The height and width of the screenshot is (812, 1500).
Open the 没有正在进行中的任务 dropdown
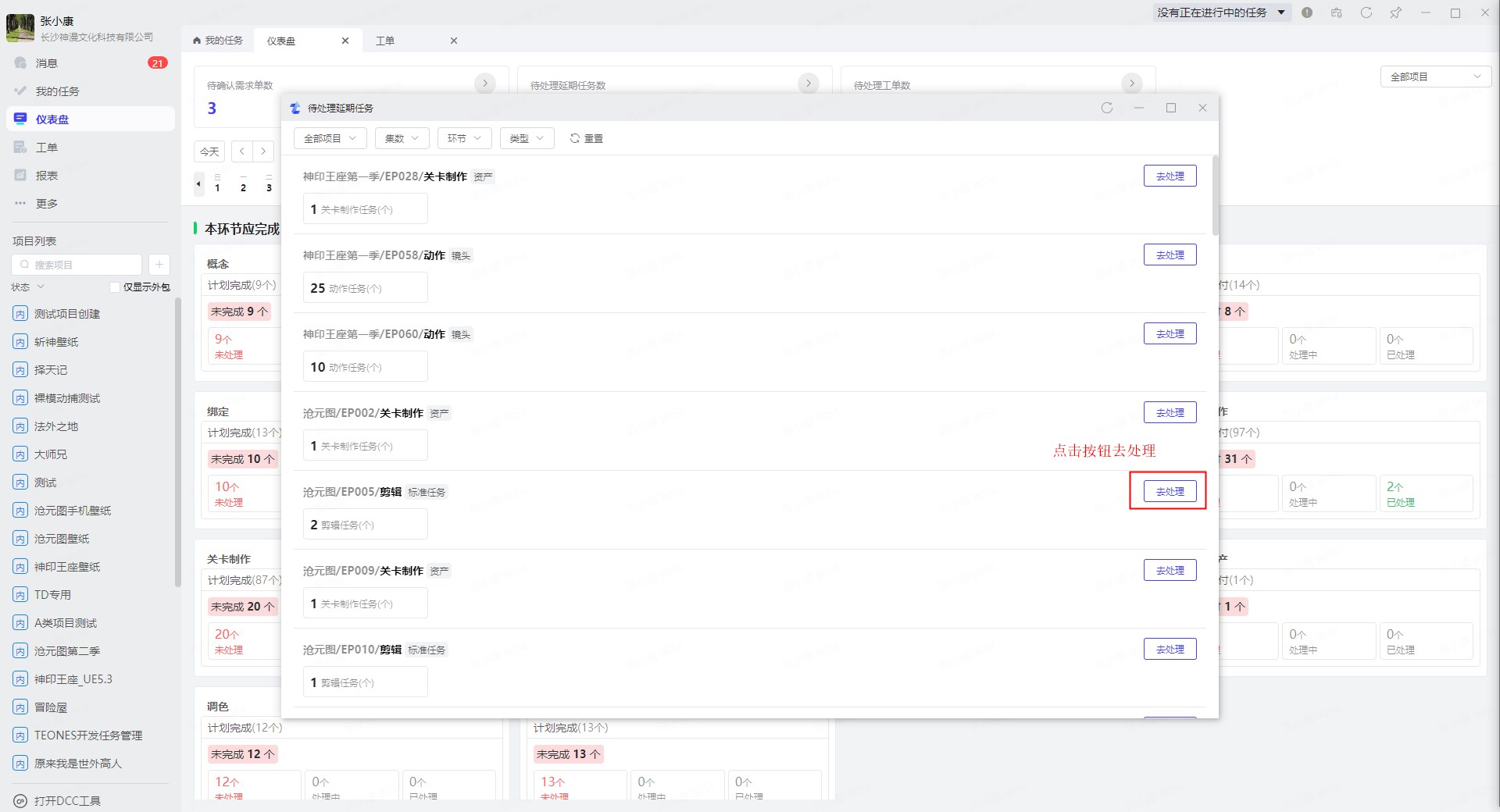[x=1221, y=12]
